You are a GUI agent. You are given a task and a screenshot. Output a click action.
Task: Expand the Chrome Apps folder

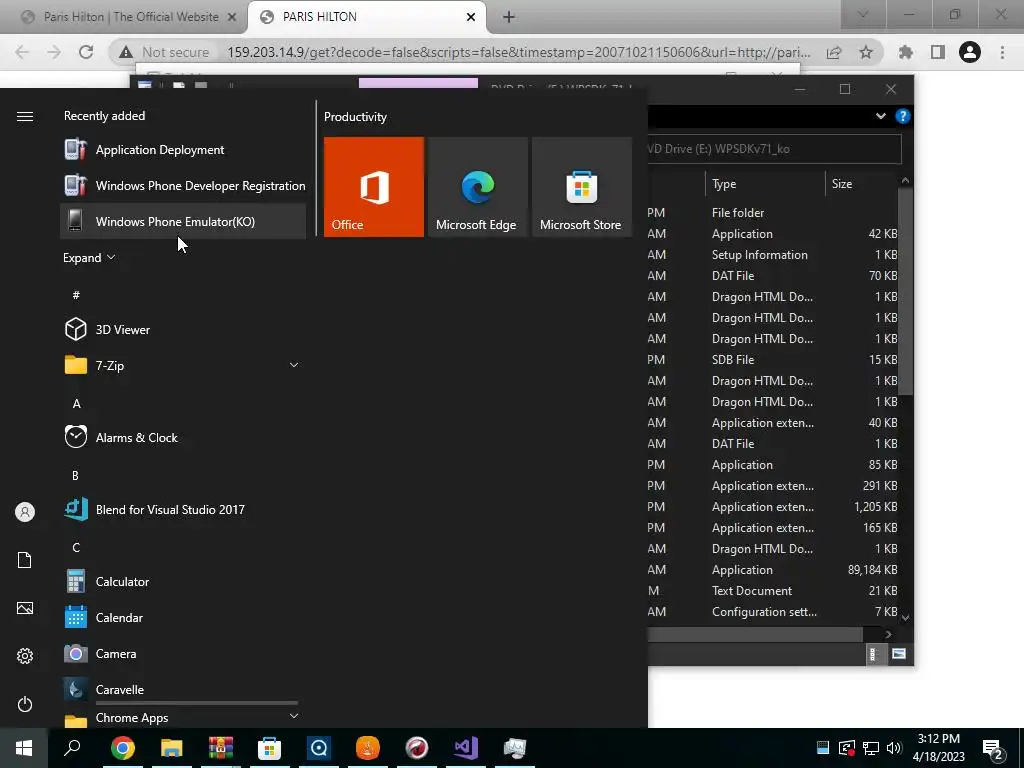[x=294, y=716]
